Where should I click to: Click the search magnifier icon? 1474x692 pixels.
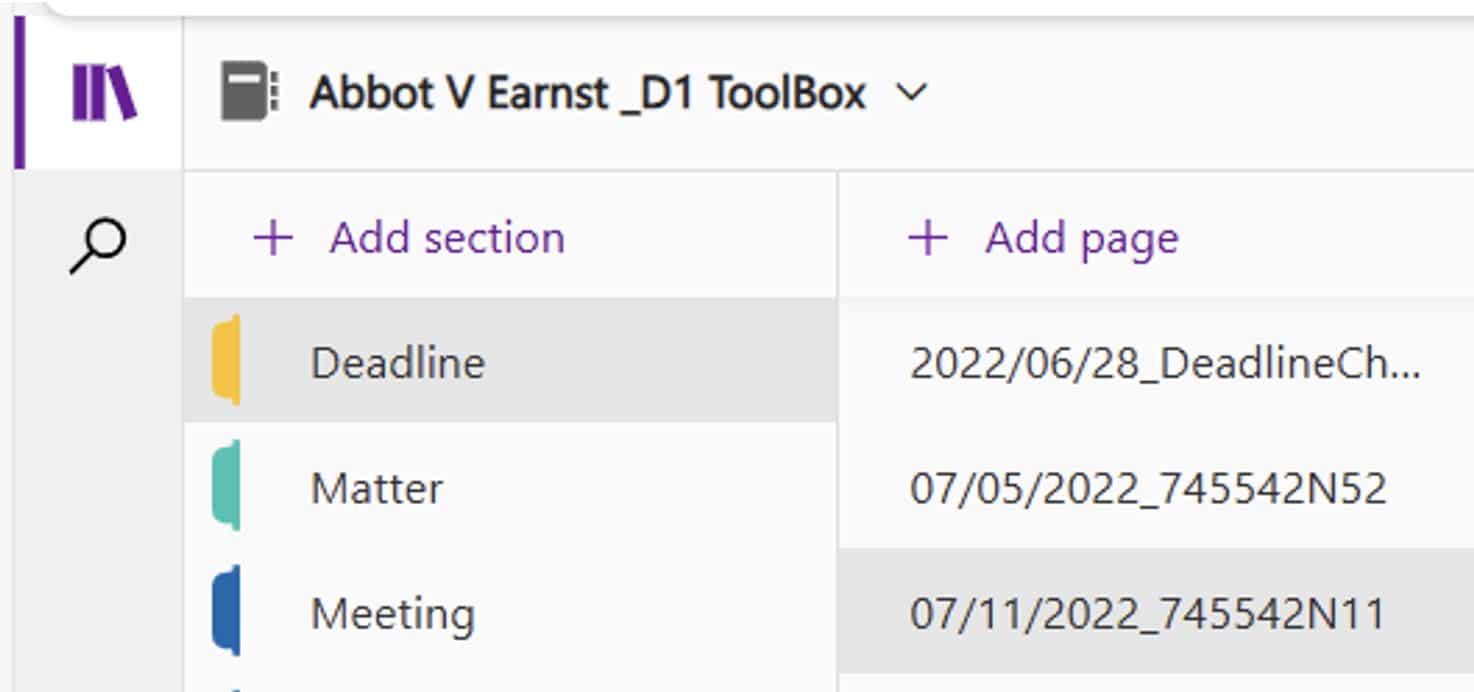(98, 246)
